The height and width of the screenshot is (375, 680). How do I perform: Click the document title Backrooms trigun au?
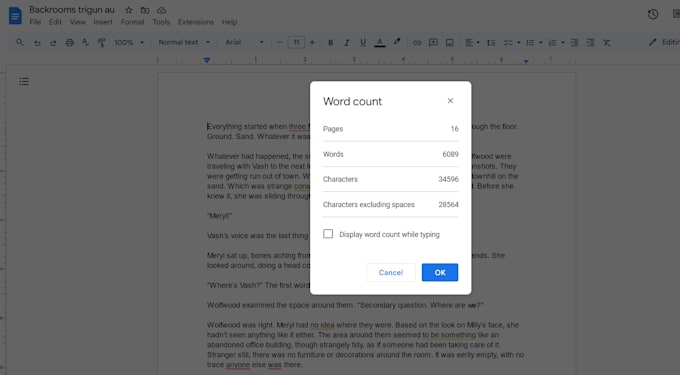pos(72,10)
